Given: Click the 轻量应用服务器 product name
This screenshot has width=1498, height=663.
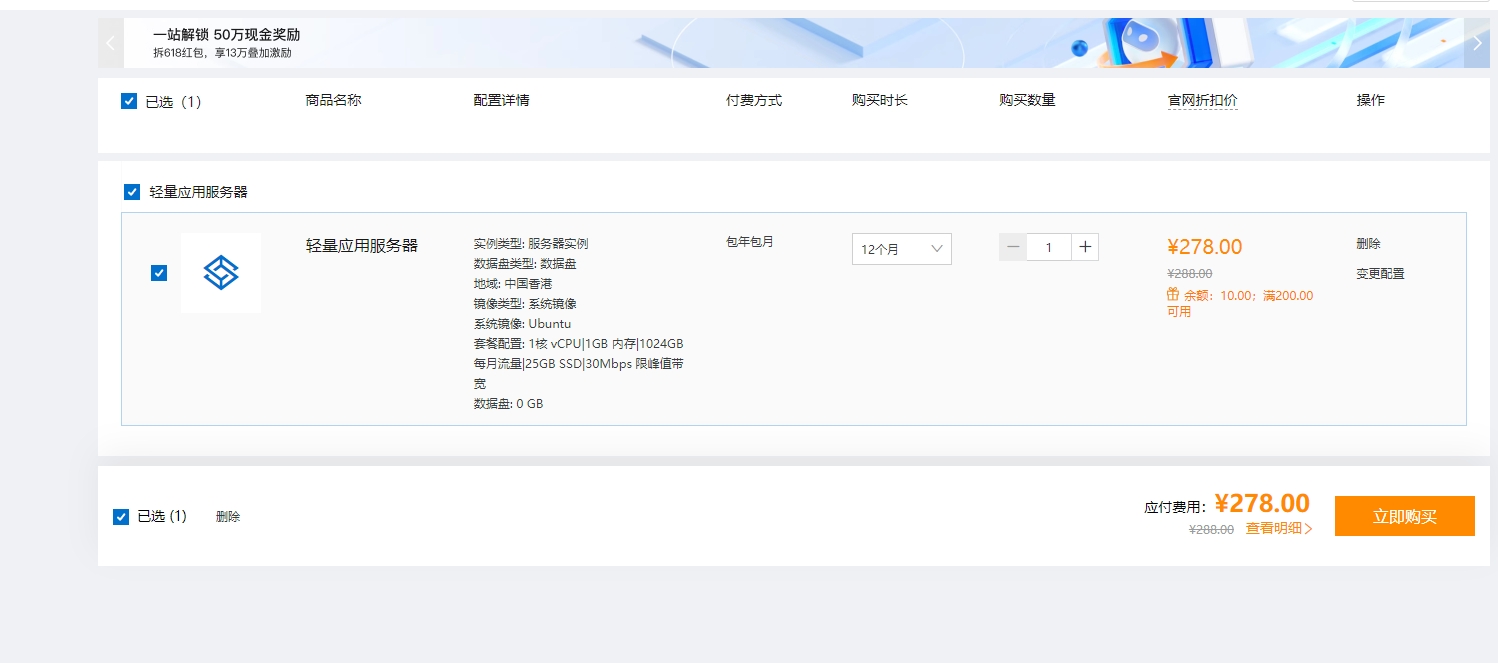Looking at the screenshot, I should pos(362,246).
